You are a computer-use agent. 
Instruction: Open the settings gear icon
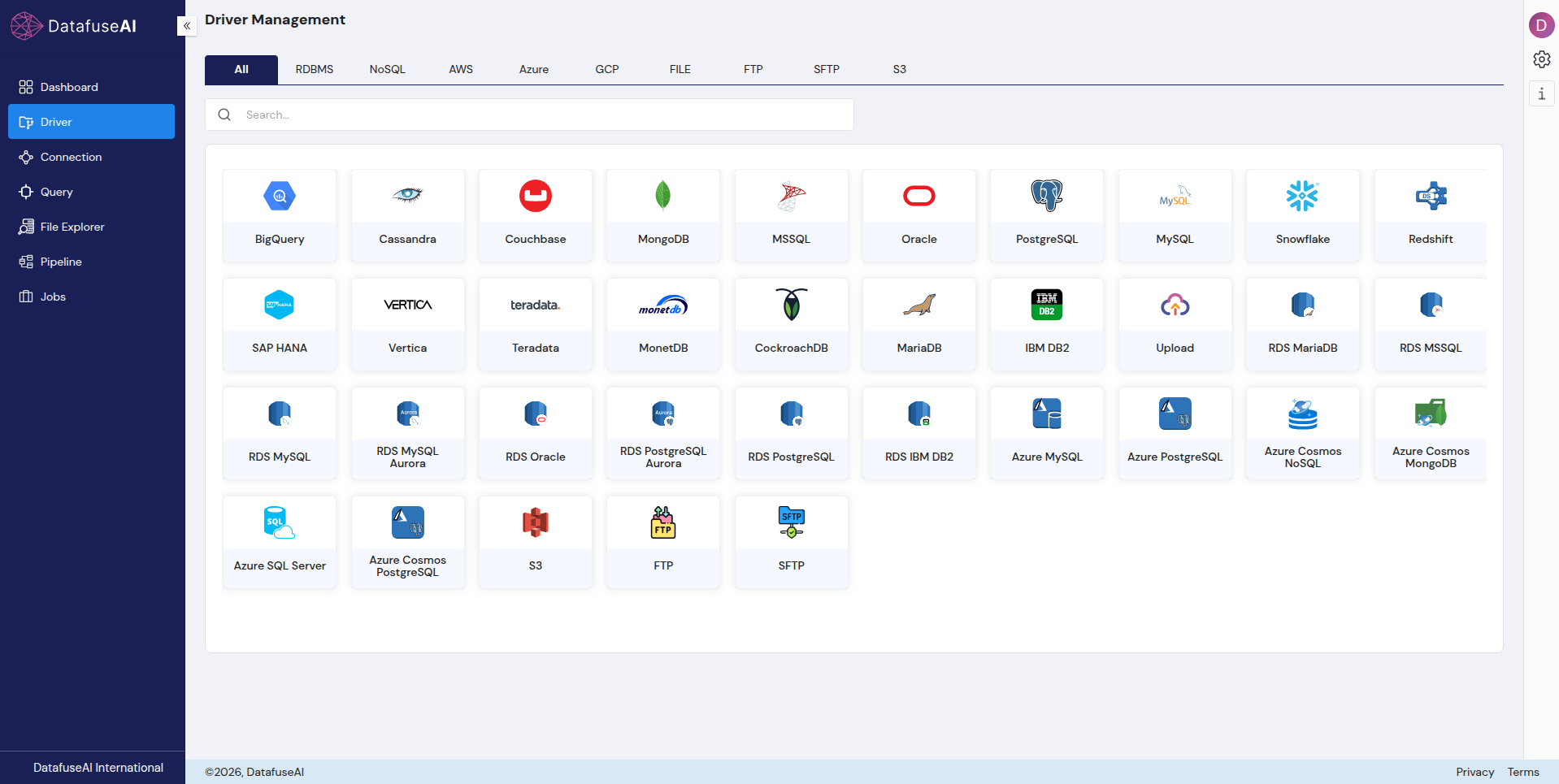click(x=1542, y=59)
